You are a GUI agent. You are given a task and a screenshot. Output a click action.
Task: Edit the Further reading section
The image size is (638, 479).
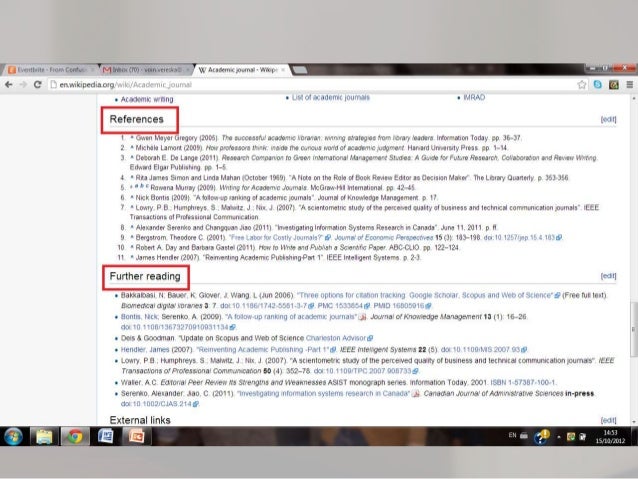(608, 276)
